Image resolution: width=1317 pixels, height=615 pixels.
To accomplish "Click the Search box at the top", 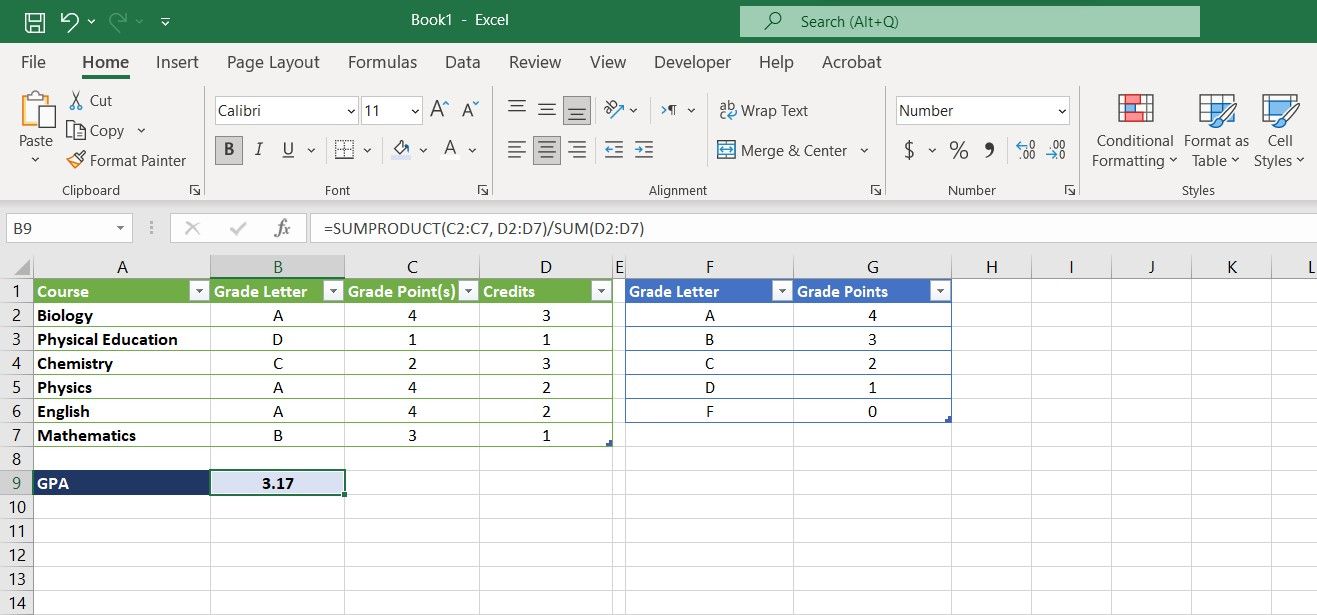I will pos(968,20).
